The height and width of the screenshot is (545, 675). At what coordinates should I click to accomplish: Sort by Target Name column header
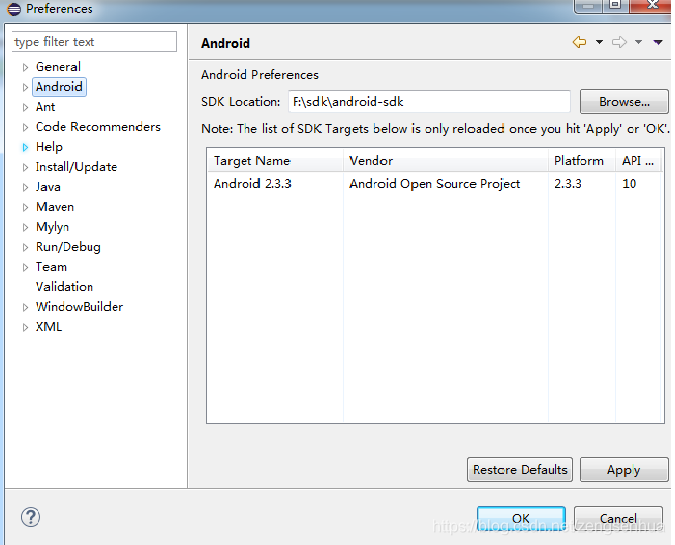coord(275,161)
